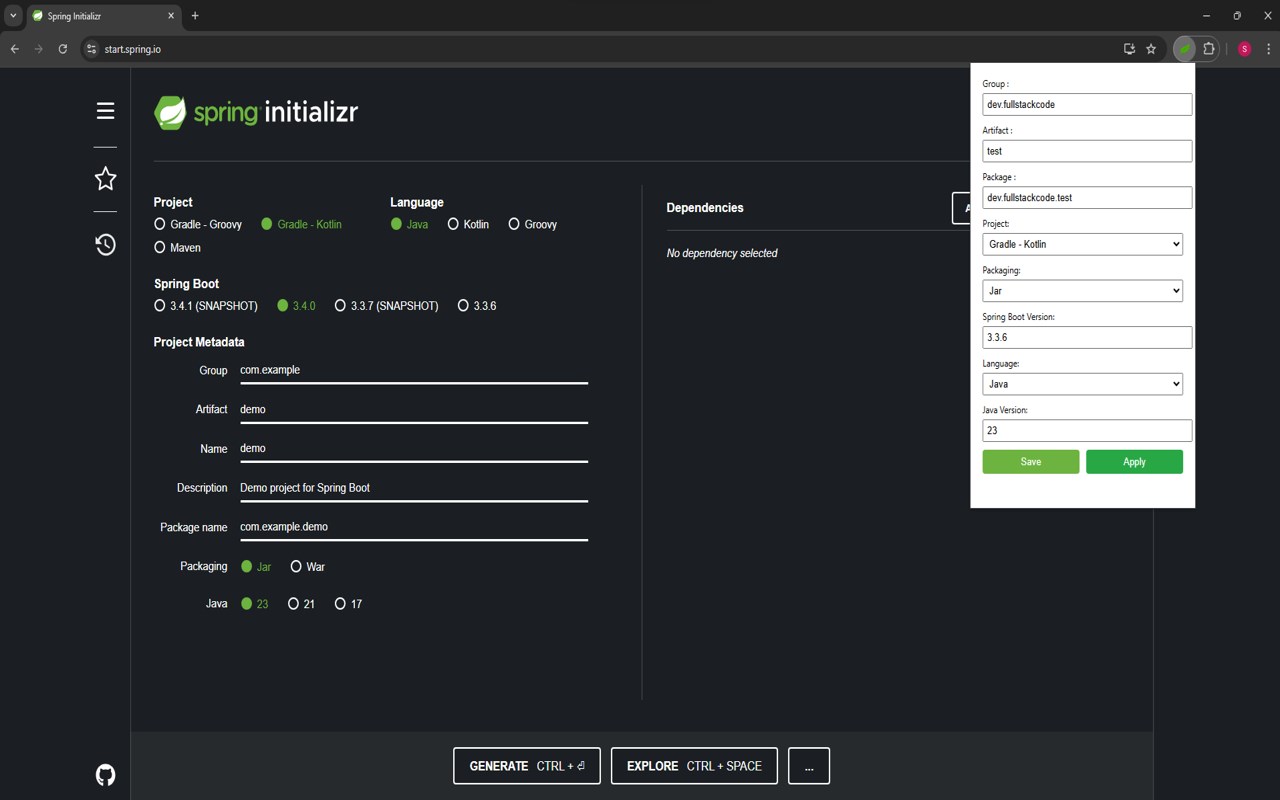This screenshot has height=800, width=1280.
Task: Open browser extensions puzzle icon
Action: pyautogui.click(x=1209, y=49)
